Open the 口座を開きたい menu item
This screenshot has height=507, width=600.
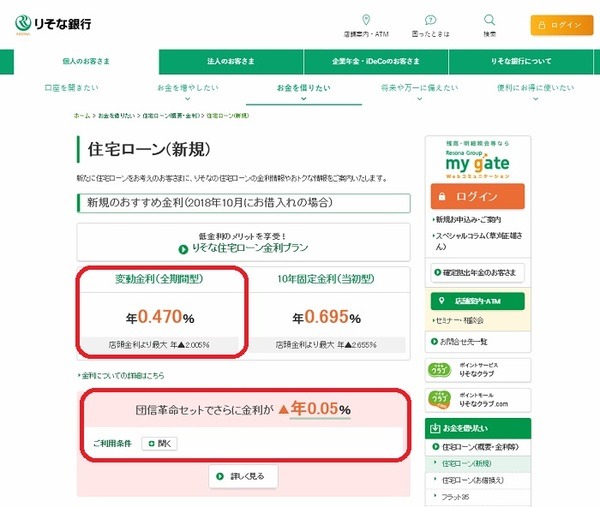click(x=72, y=88)
